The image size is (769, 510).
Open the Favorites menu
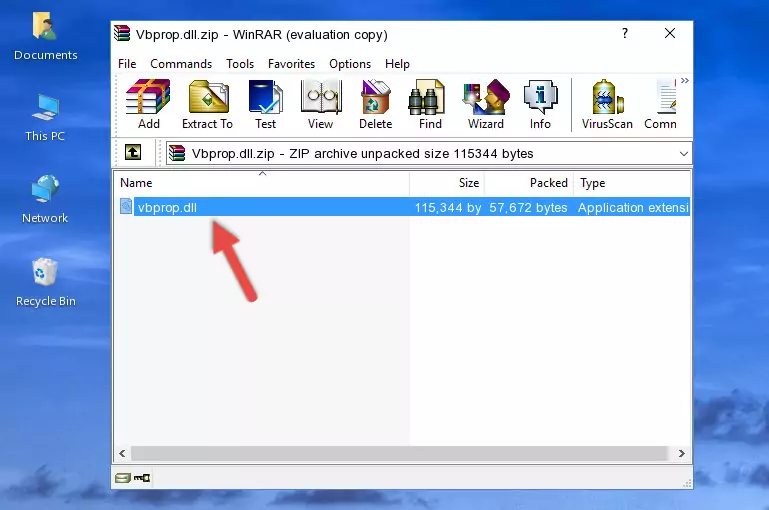pyautogui.click(x=291, y=64)
